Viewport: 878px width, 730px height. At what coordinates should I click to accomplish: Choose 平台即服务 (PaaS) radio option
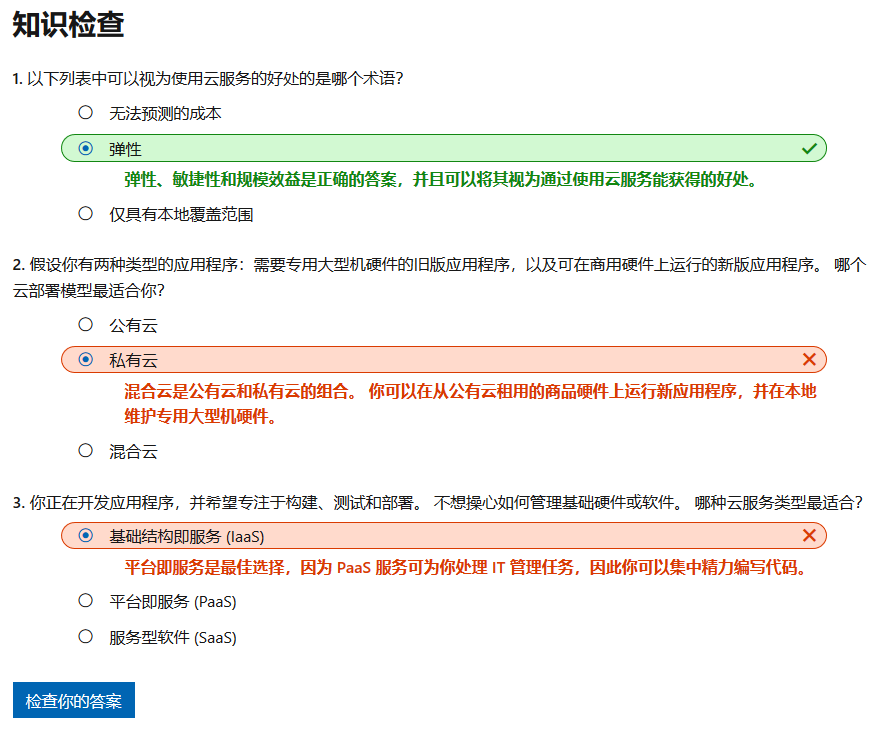tap(86, 601)
